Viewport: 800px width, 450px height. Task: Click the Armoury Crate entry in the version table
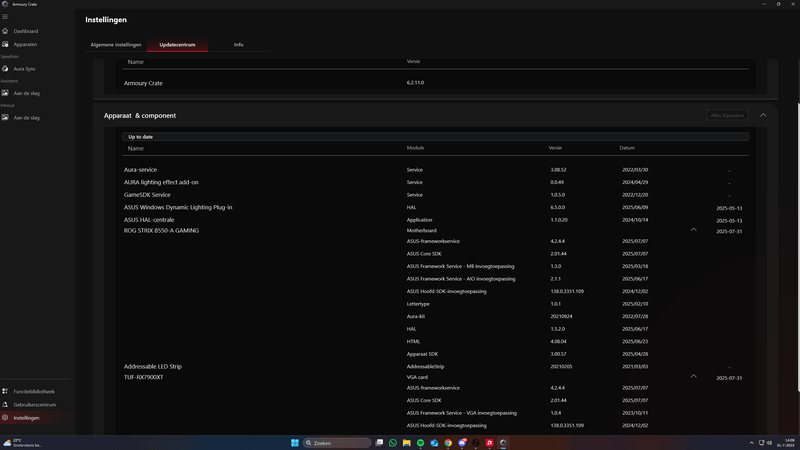click(x=143, y=83)
